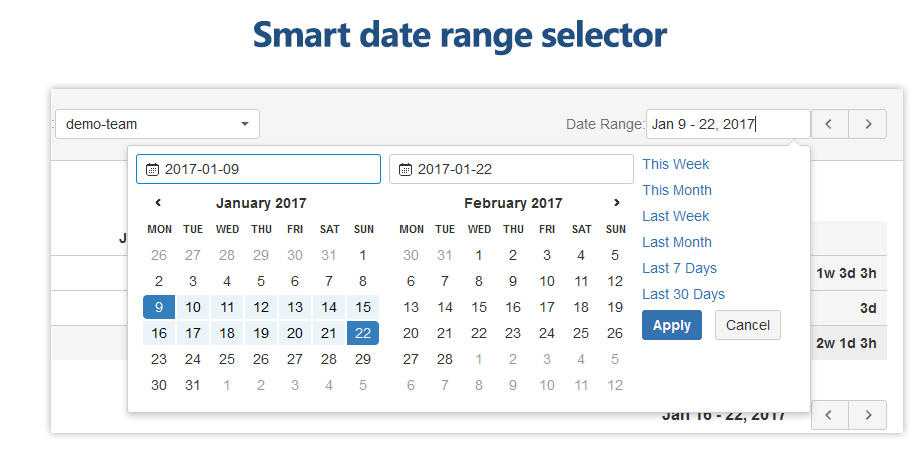Choose Last Month range preset
Image resolution: width=920 pixels, height=450 pixels.
coord(677,242)
